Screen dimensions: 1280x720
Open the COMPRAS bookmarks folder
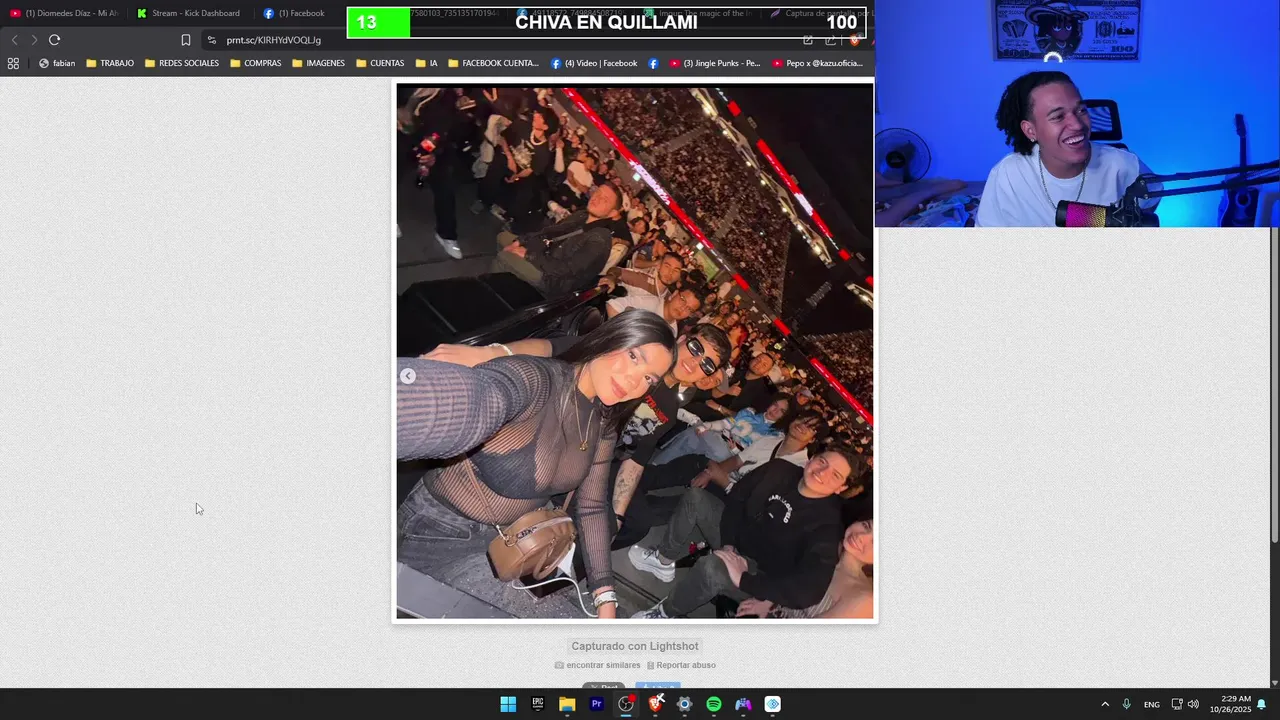coord(256,63)
